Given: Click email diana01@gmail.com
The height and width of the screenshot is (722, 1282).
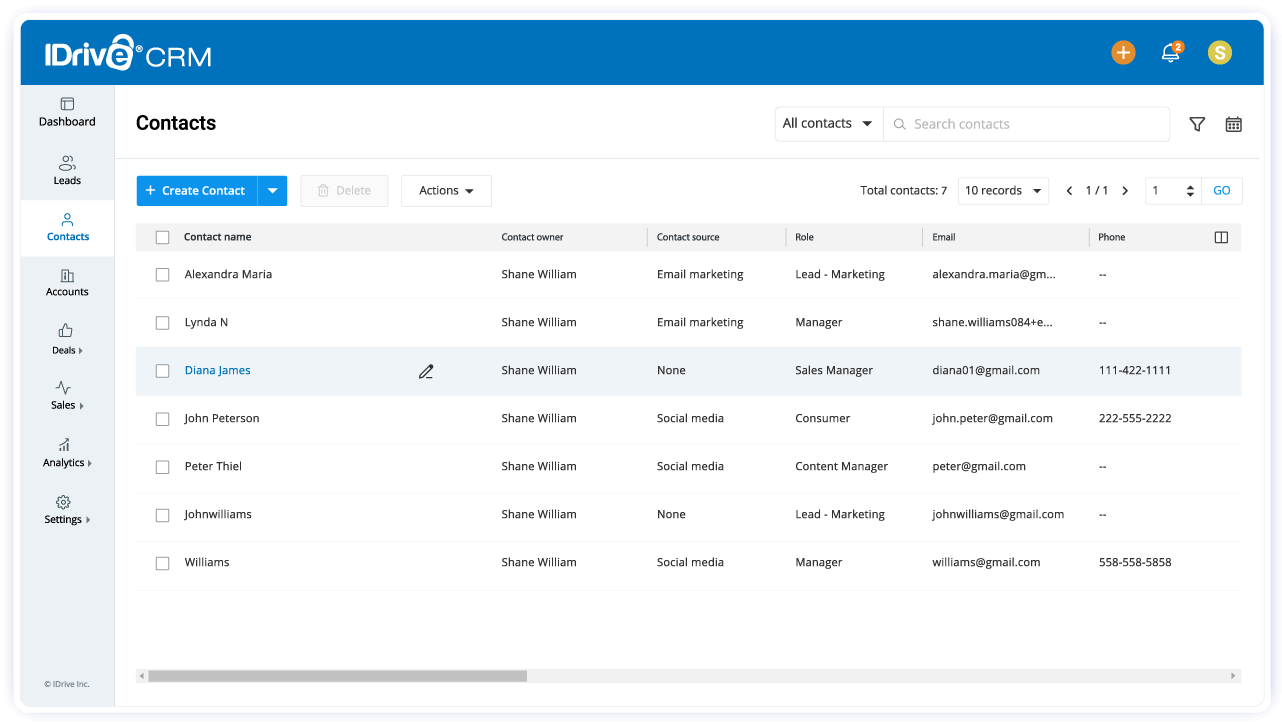Looking at the screenshot, I should click(x=986, y=370).
